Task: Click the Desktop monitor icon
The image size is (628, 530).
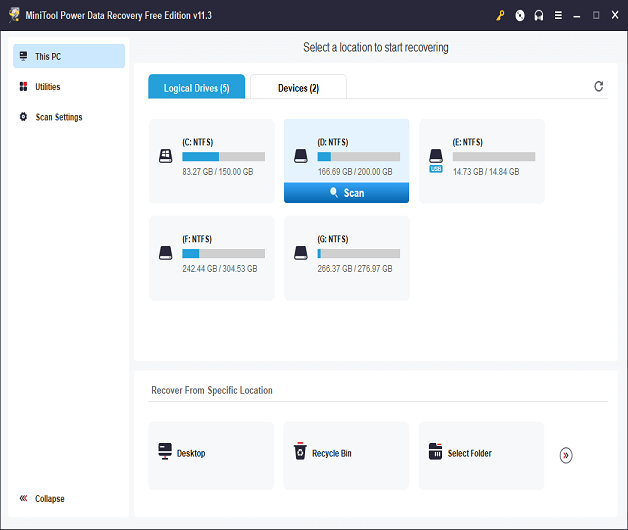Action: click(x=165, y=451)
